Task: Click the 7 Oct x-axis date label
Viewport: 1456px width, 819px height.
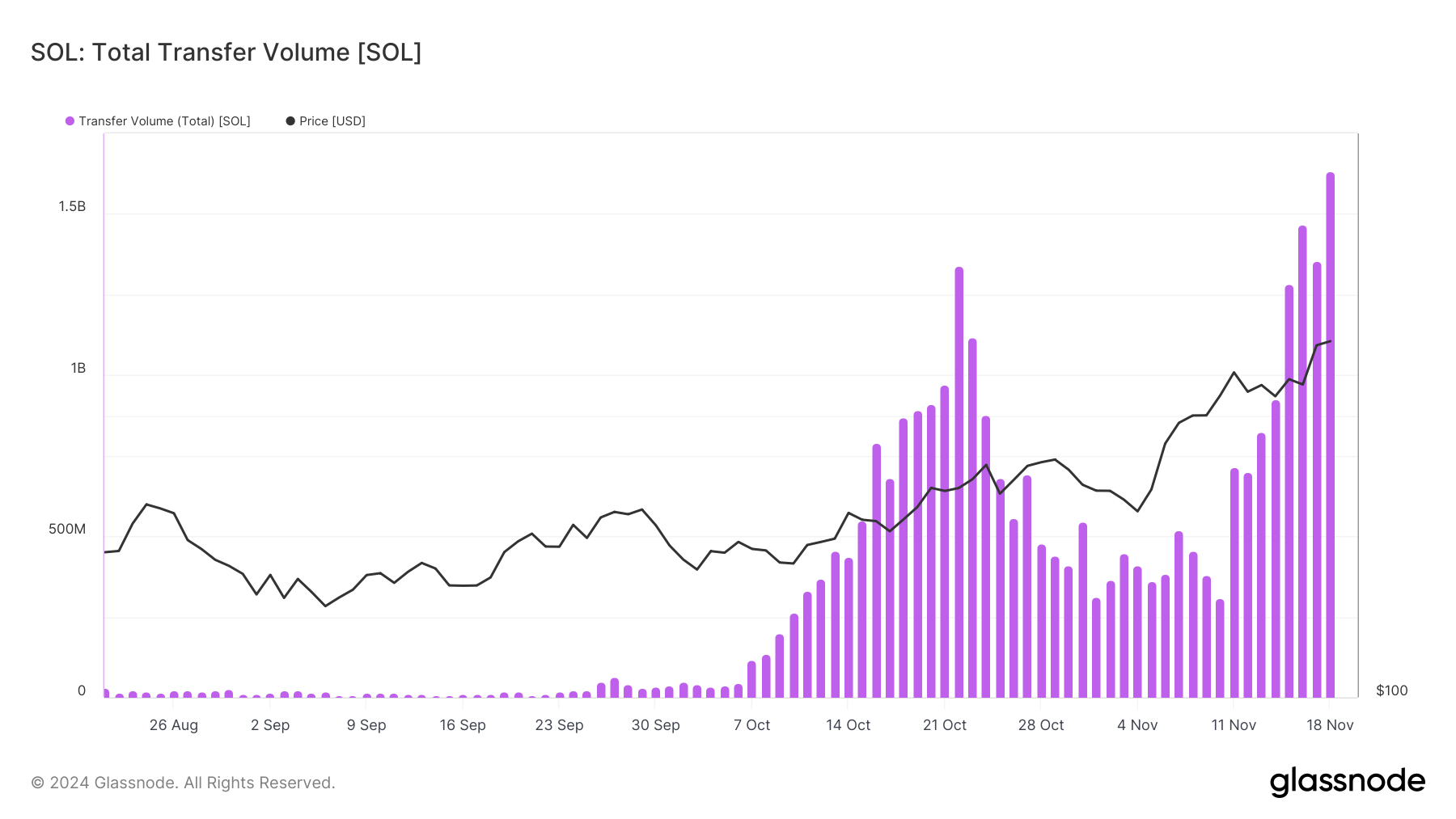Action: pyautogui.click(x=751, y=725)
